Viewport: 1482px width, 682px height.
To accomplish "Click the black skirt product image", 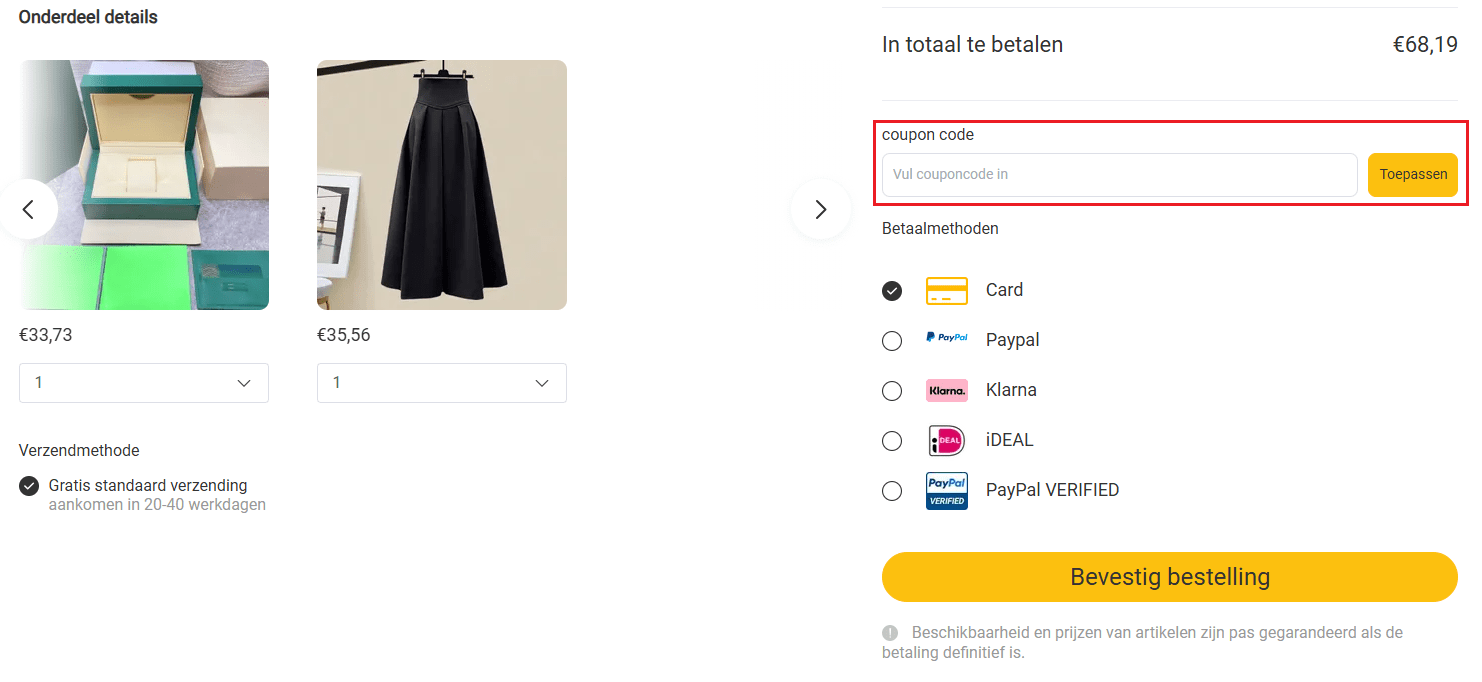I will (441, 185).
